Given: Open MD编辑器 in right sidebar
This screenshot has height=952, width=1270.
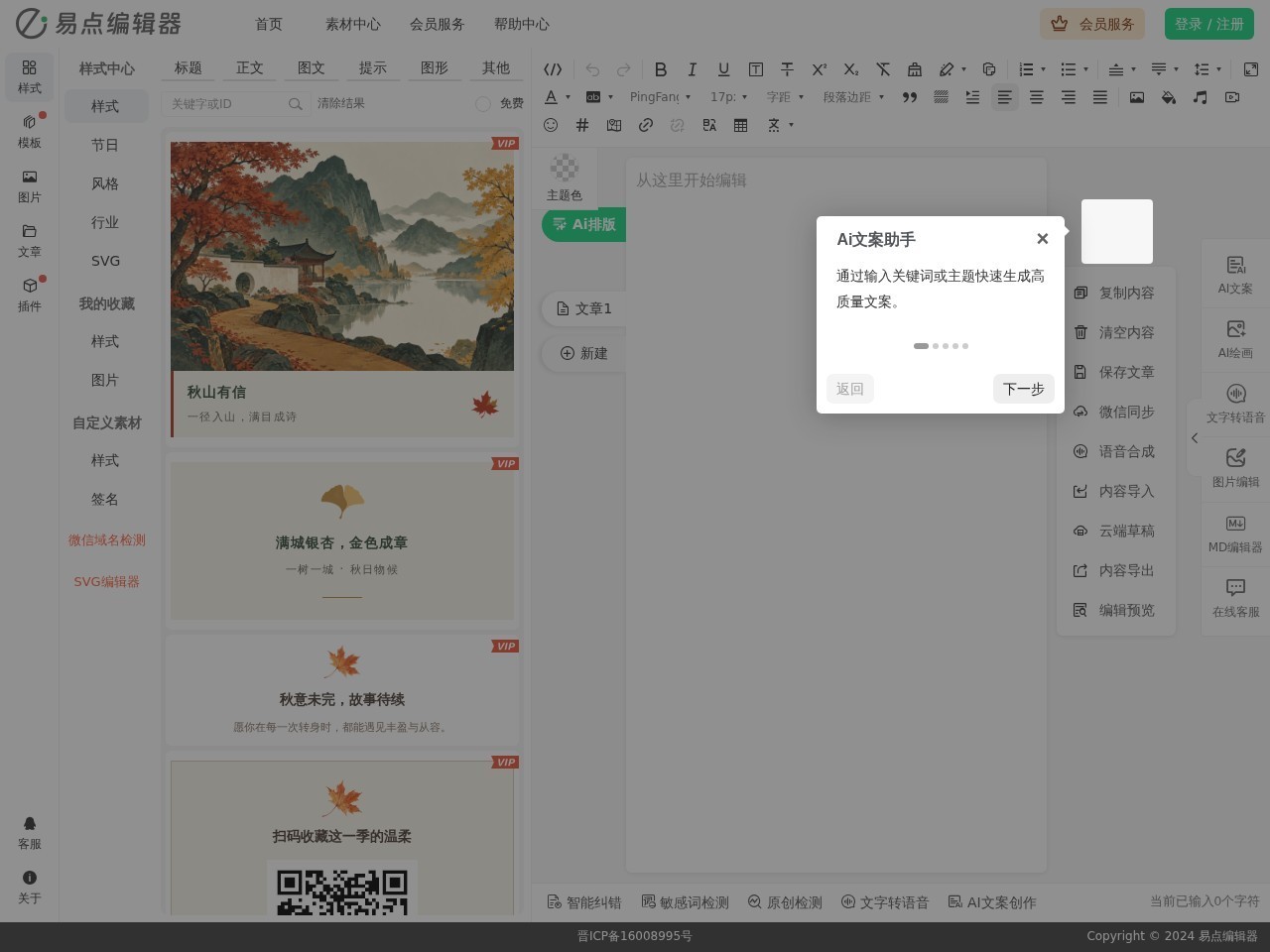Looking at the screenshot, I should [1236, 534].
